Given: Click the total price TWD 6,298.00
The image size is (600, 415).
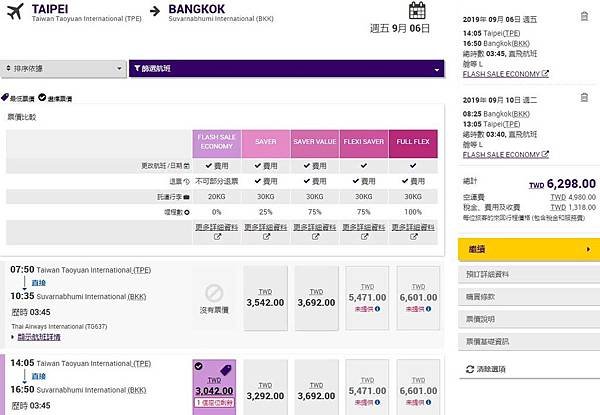Looking at the screenshot, I should click(562, 184).
